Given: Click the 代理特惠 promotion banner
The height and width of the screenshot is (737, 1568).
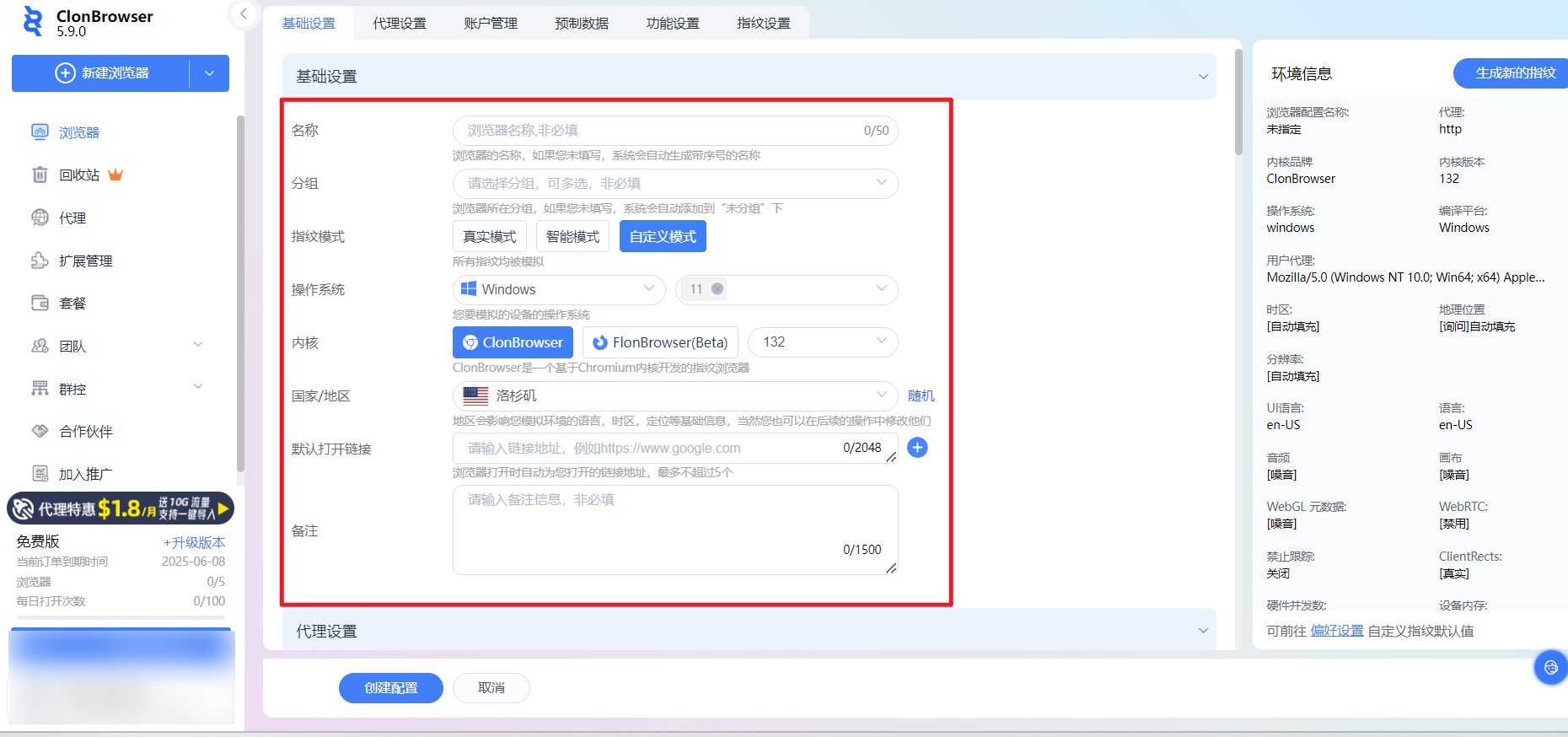Looking at the screenshot, I should pyautogui.click(x=121, y=508).
